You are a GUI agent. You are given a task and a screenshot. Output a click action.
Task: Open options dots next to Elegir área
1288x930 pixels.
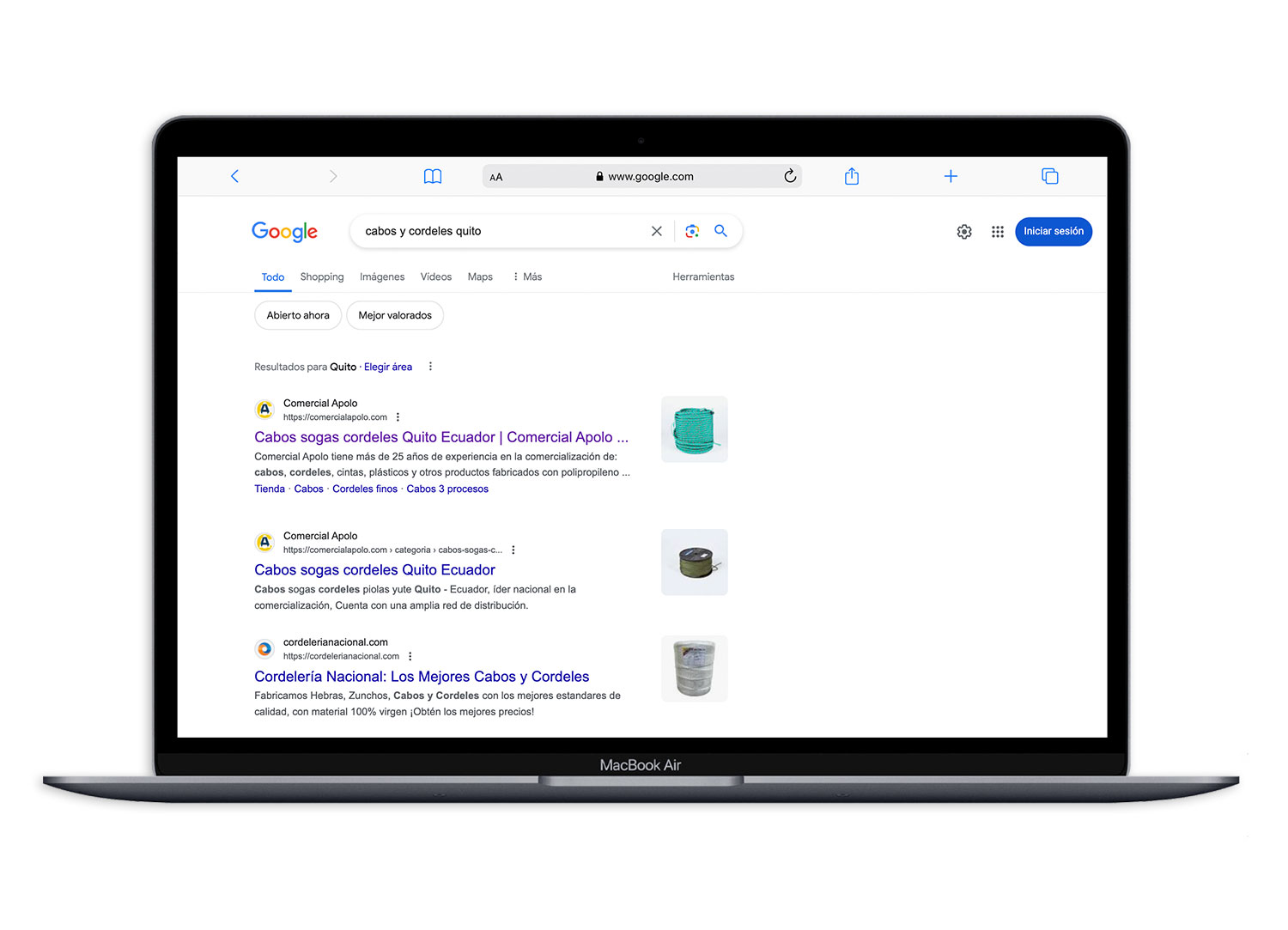430,367
